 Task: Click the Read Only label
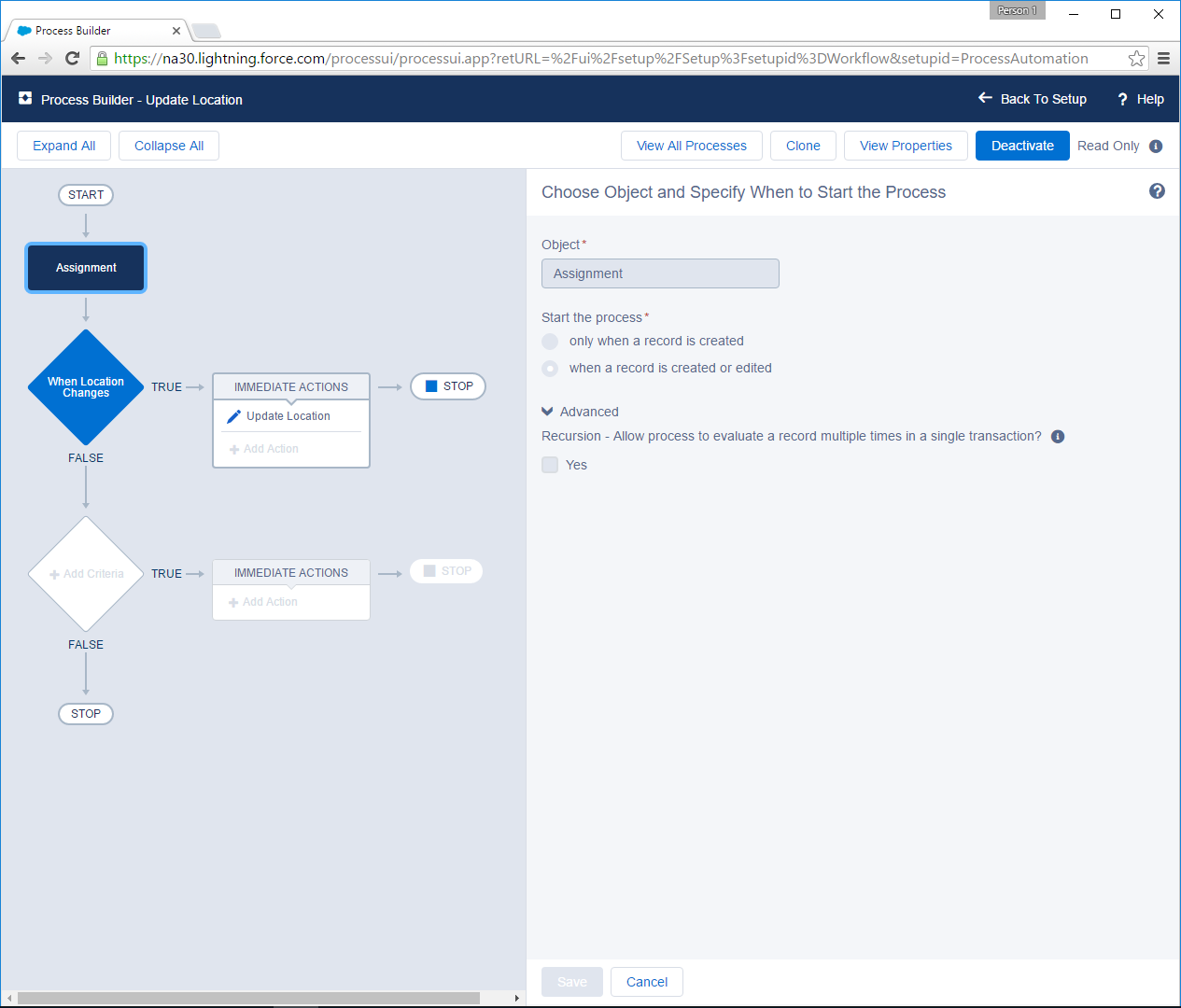coord(1108,146)
